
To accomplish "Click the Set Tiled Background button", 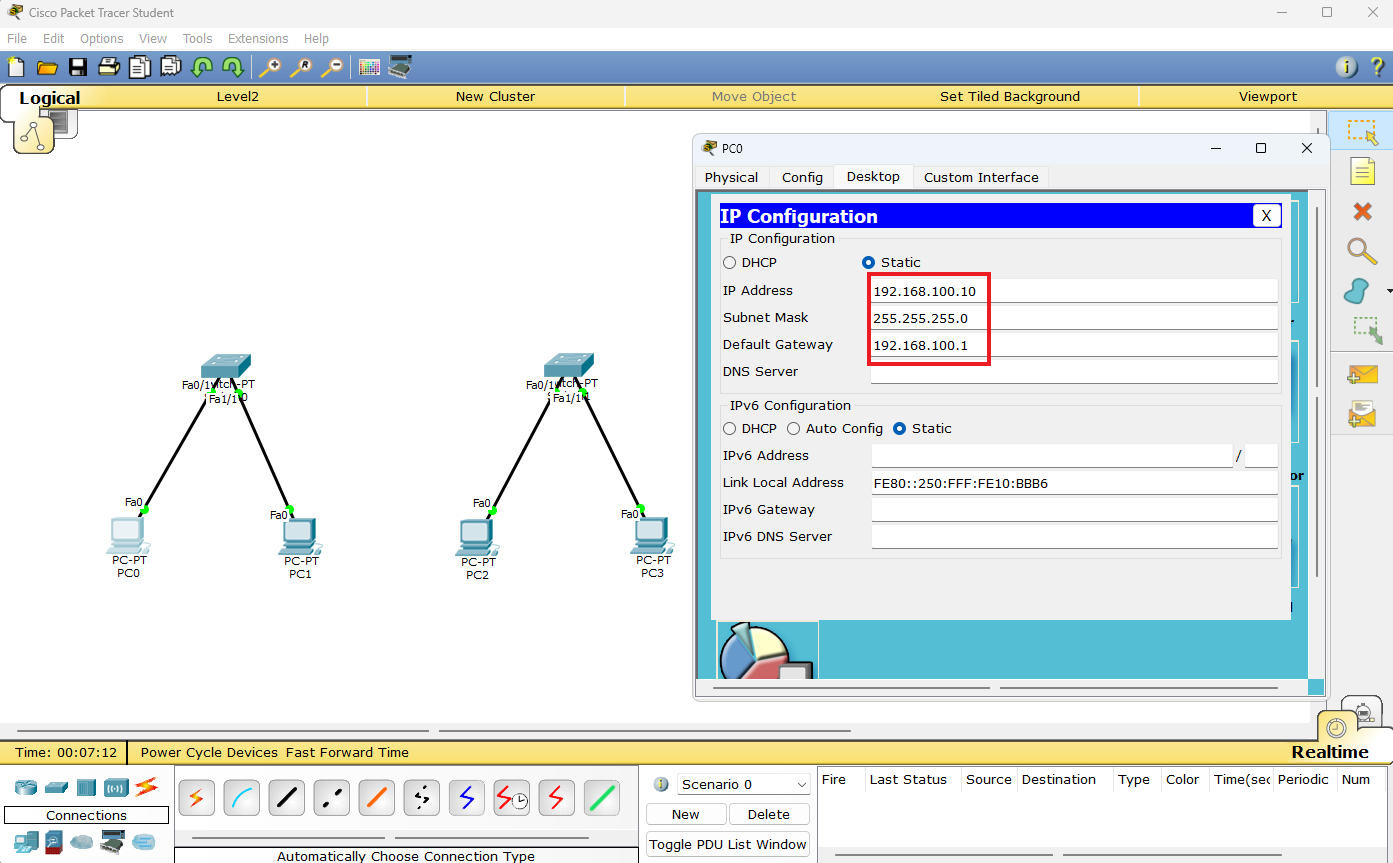I will pos(1010,97).
